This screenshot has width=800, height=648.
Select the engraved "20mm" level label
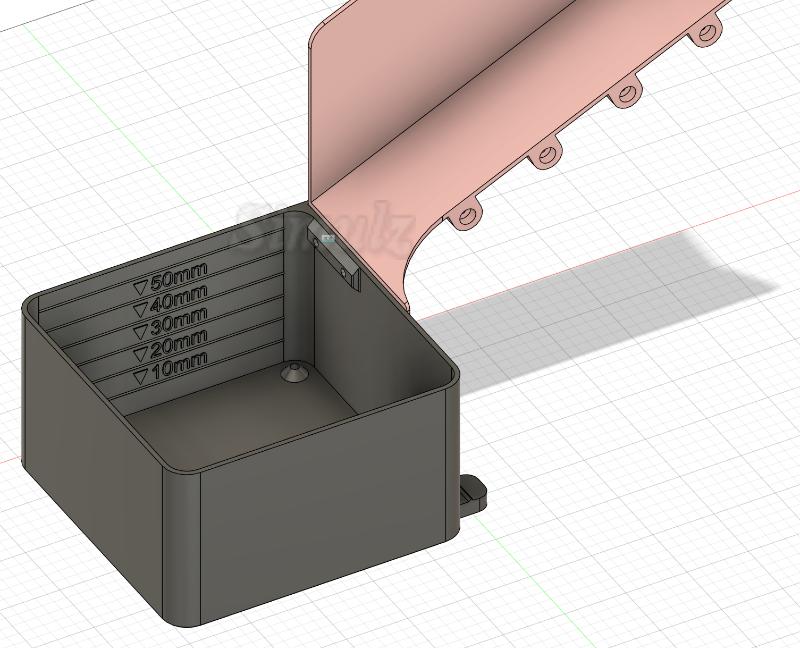pyautogui.click(x=179, y=344)
